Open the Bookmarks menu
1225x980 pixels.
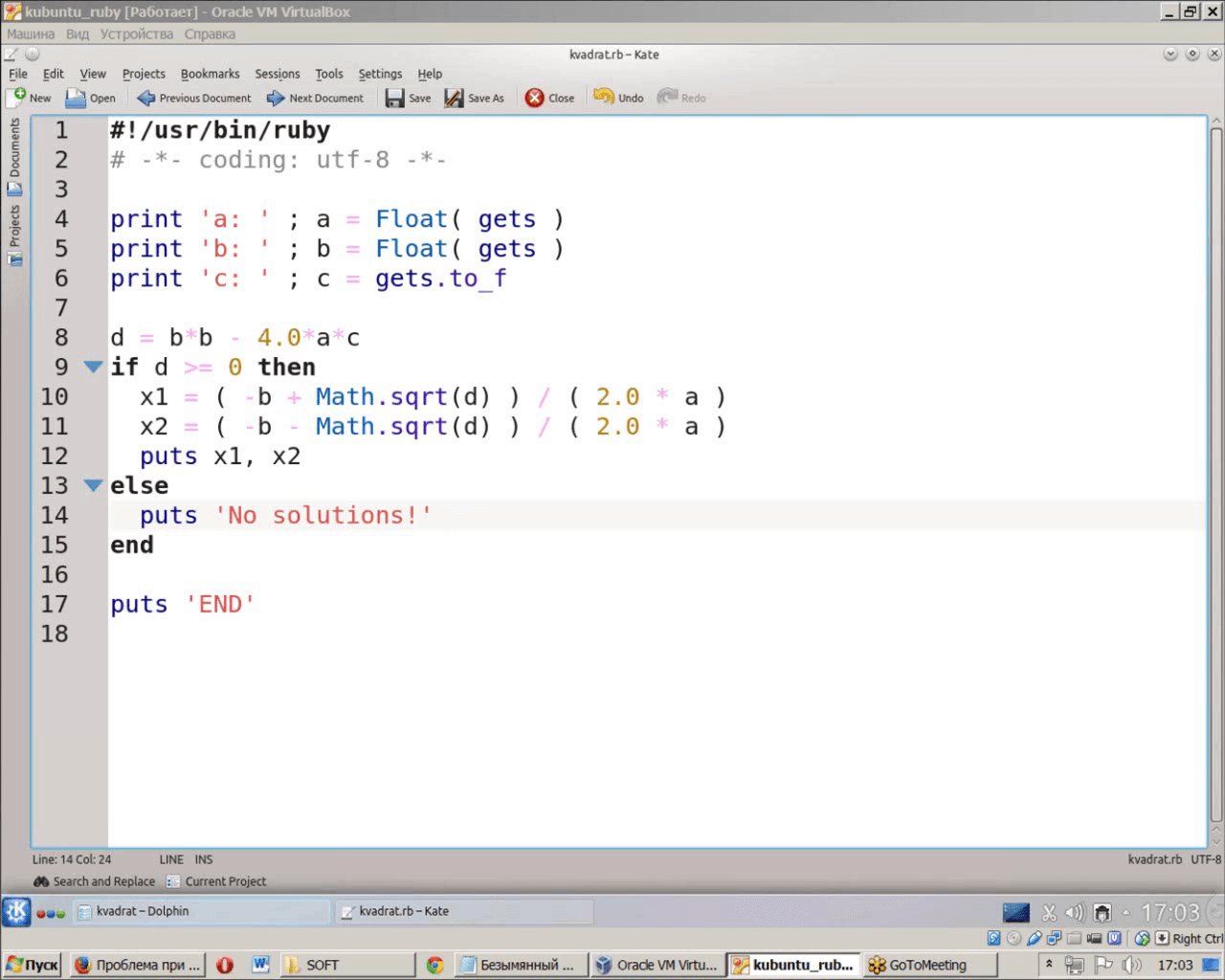[x=210, y=74]
